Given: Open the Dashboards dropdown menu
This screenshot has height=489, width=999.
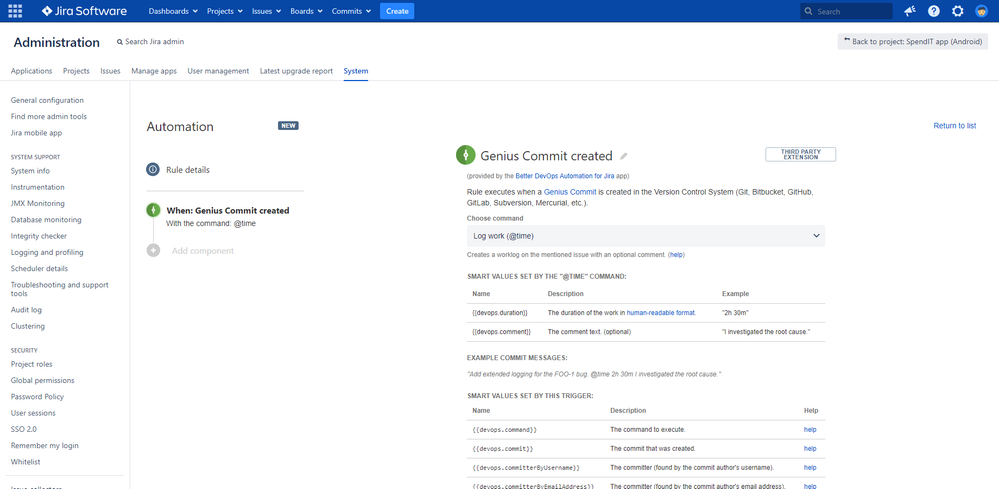Looking at the screenshot, I should (173, 11).
